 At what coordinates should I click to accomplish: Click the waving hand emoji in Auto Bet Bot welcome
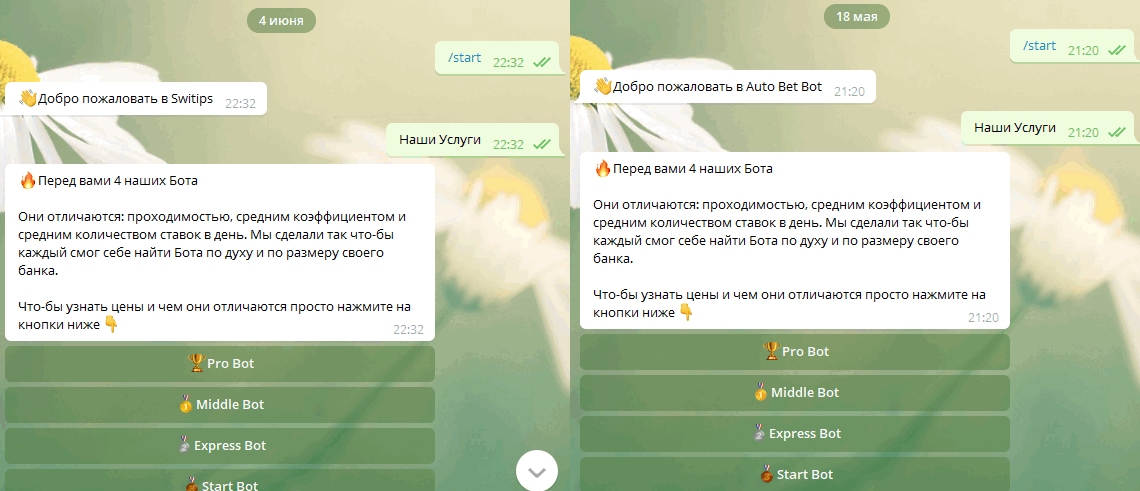click(x=603, y=87)
